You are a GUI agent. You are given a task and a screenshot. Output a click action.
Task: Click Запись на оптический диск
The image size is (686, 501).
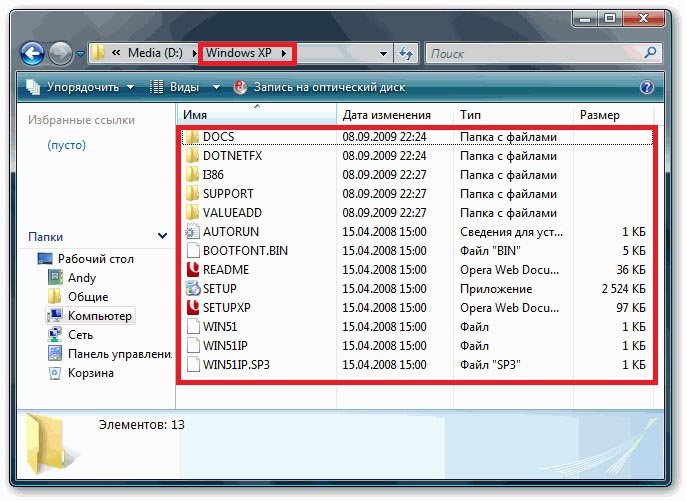319,87
